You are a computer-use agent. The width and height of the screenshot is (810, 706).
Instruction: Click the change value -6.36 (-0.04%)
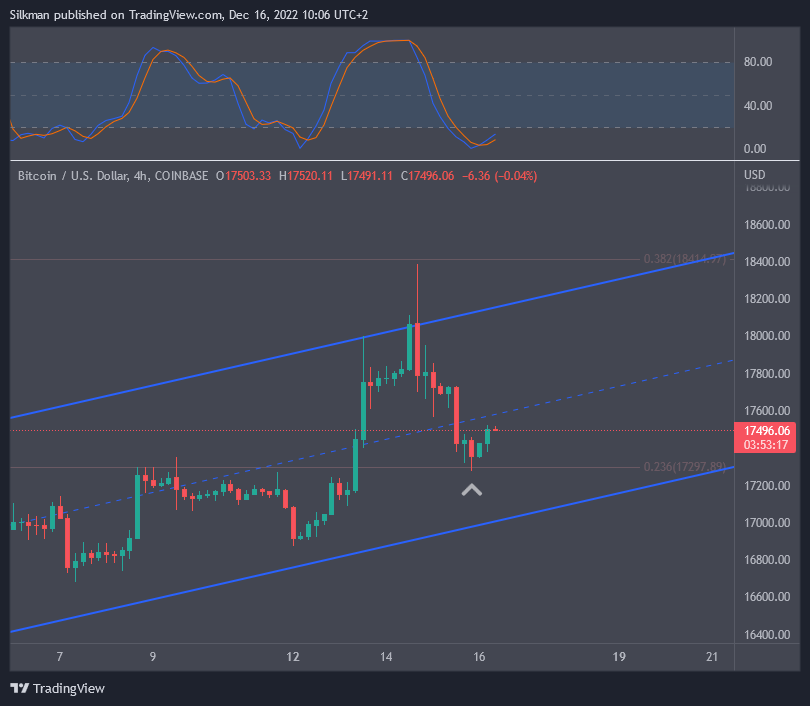[500, 176]
